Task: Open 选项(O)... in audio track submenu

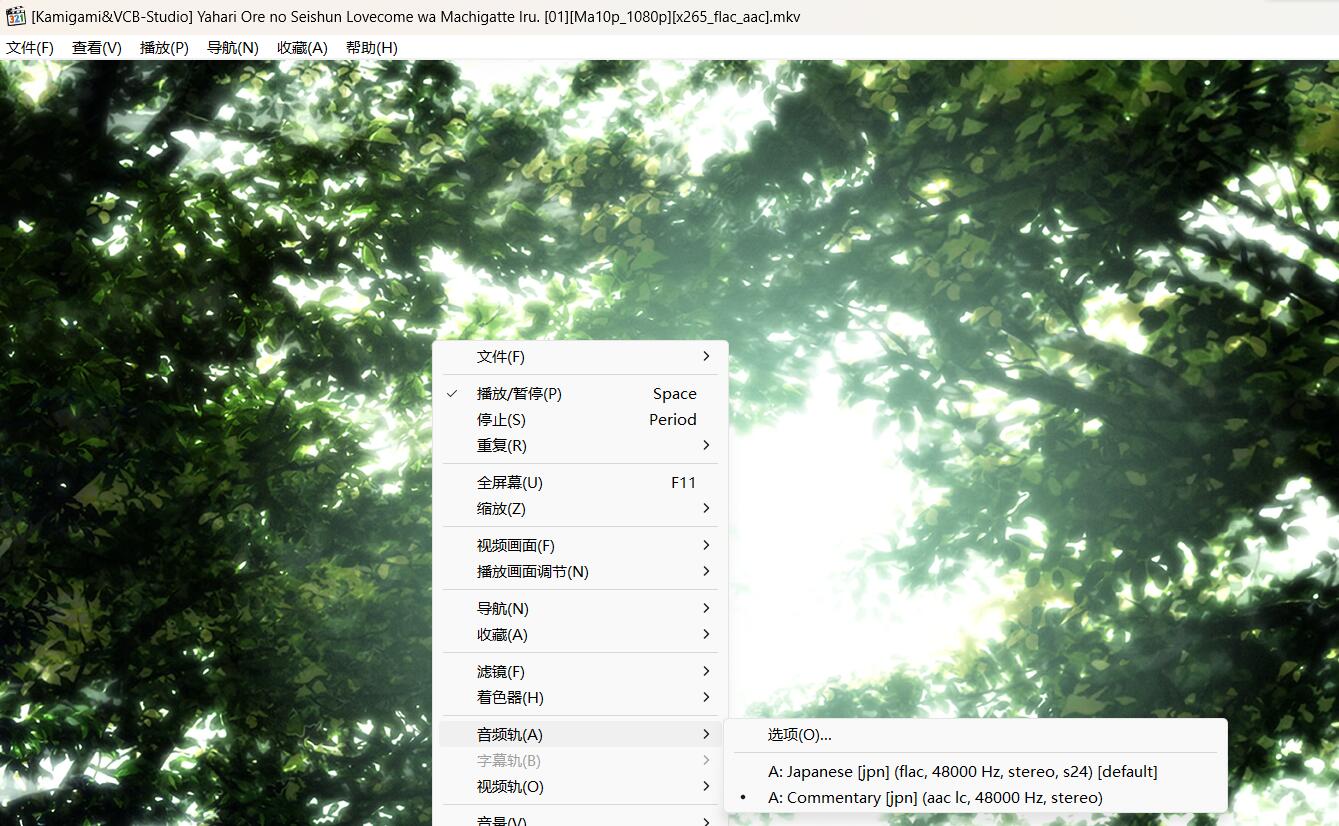Action: [975, 735]
